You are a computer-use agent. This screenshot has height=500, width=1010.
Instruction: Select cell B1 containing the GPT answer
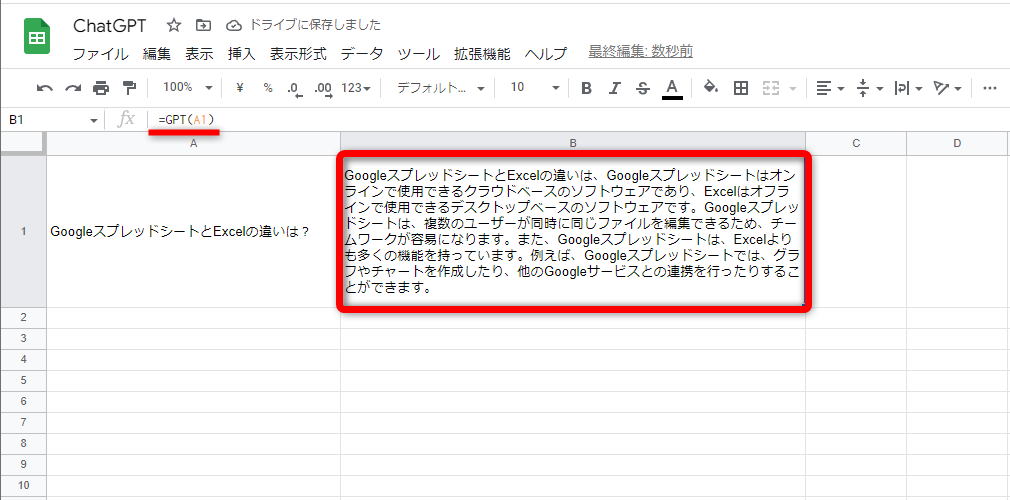573,231
